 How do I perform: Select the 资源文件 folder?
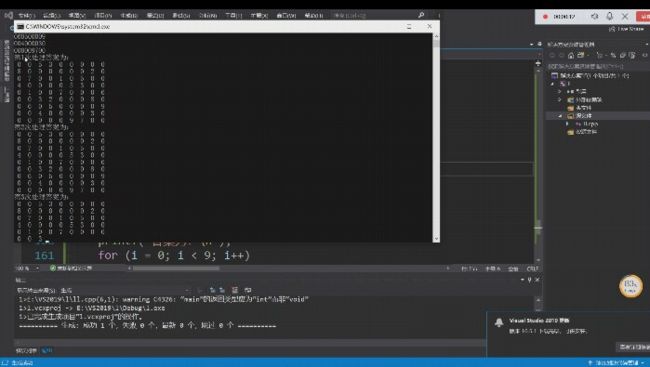582,132
